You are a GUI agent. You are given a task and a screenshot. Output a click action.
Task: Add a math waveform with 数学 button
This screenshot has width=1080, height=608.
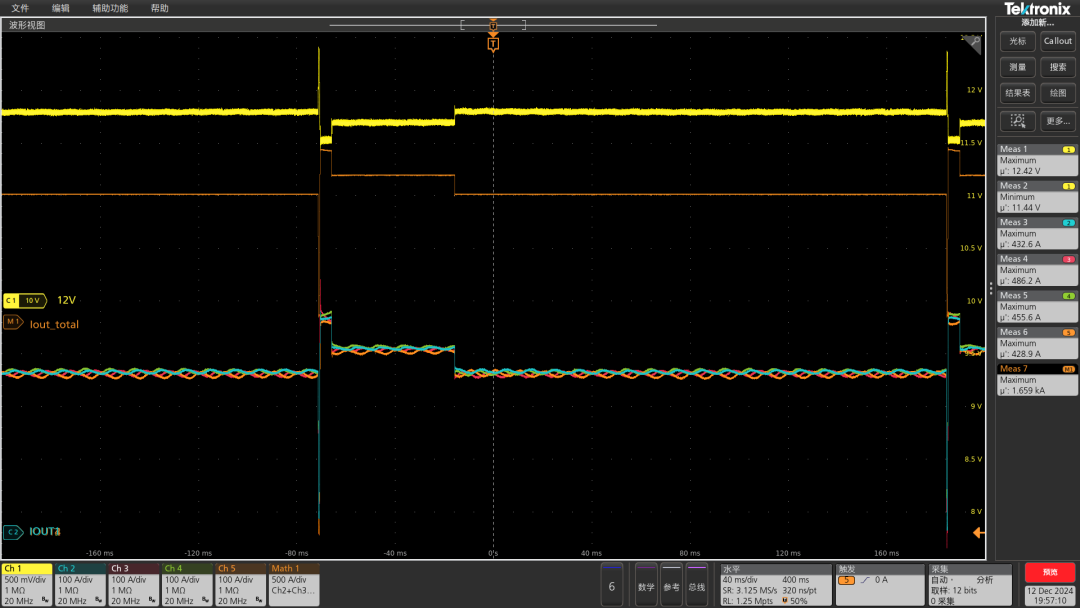[646, 585]
